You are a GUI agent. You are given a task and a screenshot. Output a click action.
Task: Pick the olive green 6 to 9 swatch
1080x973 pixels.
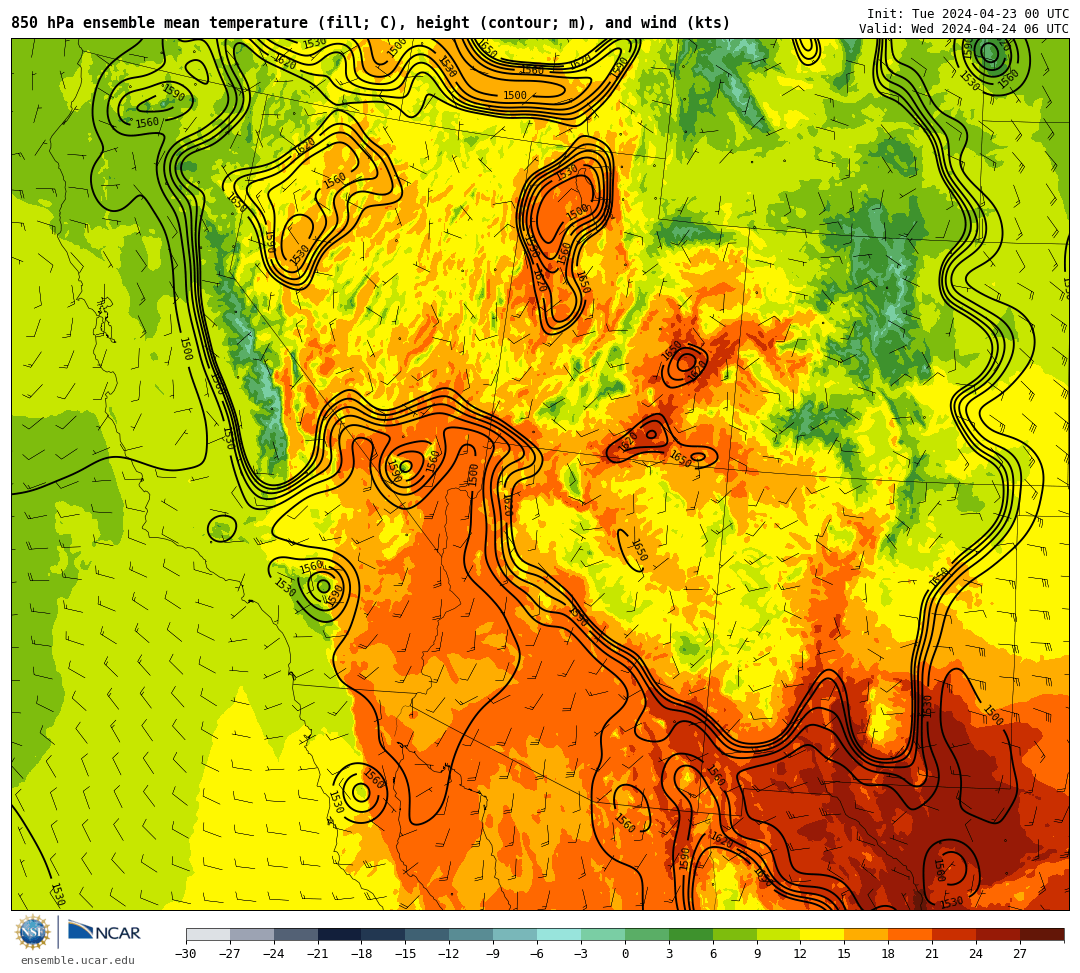tap(735, 934)
